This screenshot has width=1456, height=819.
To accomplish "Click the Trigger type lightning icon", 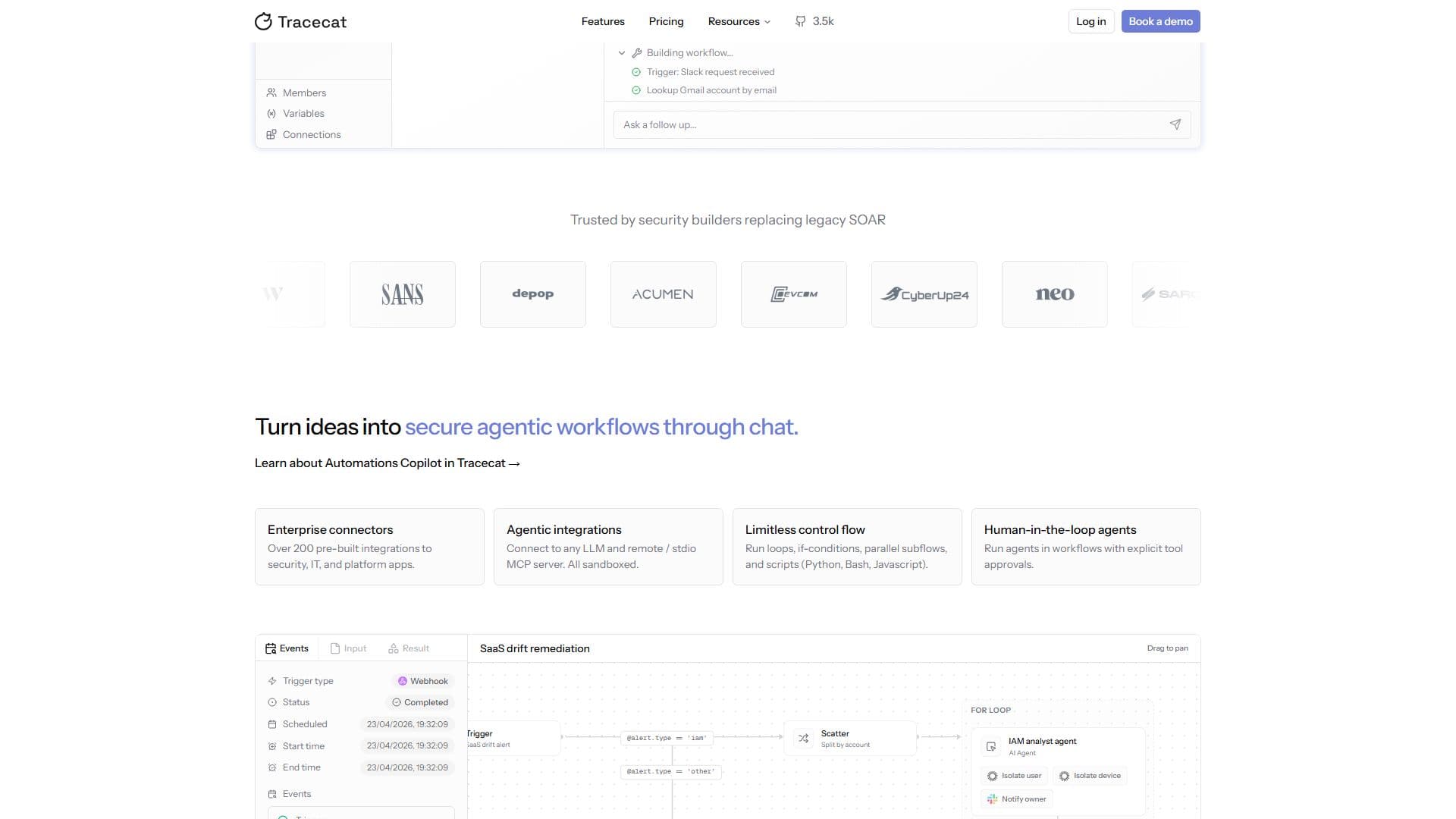I will point(272,681).
